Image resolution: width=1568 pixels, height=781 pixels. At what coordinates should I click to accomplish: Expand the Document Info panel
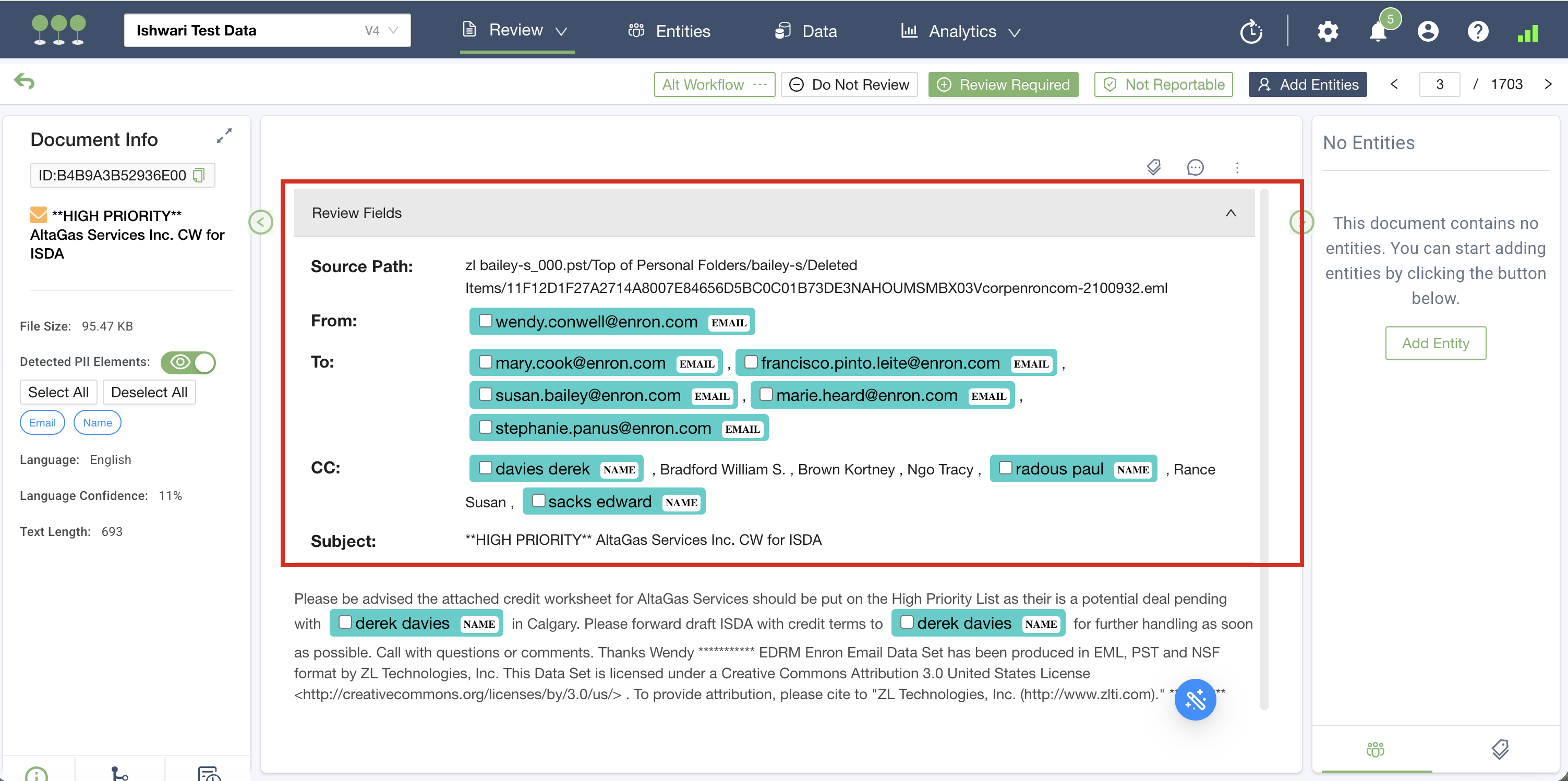[224, 136]
